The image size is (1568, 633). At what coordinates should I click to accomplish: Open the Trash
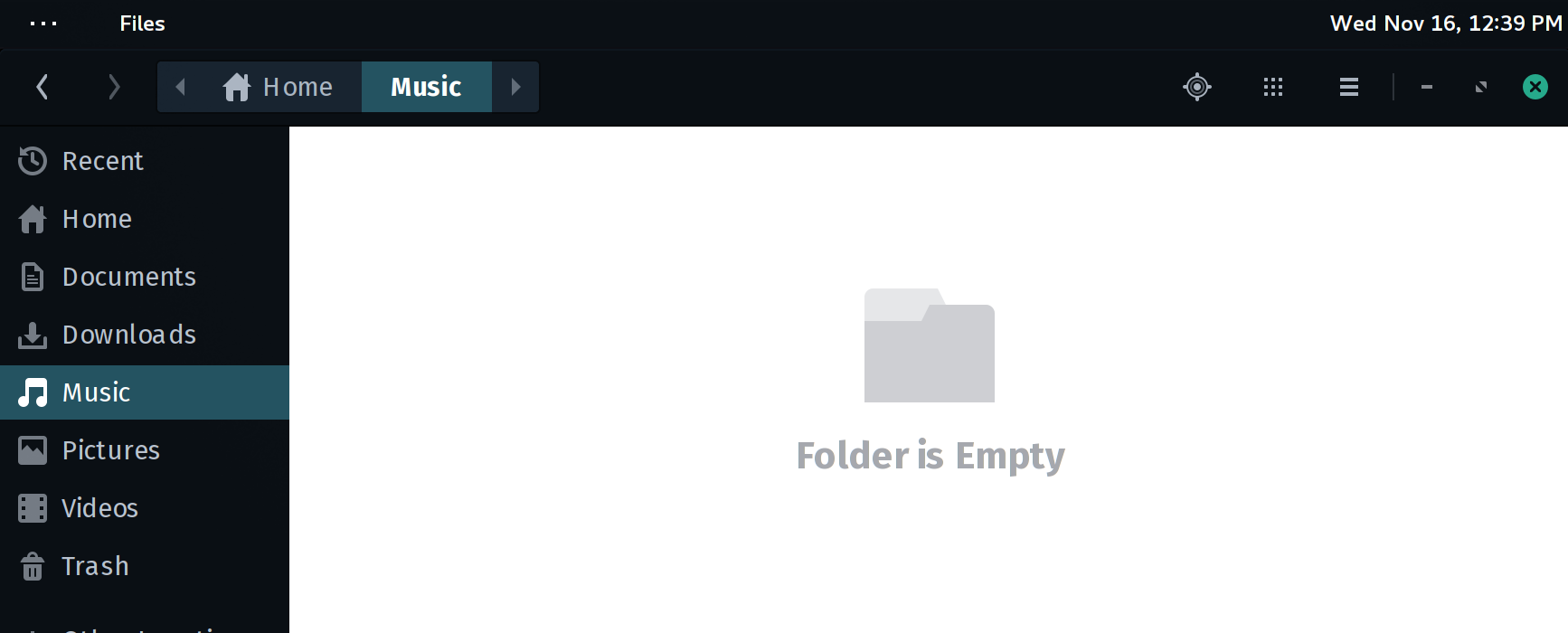click(x=145, y=566)
